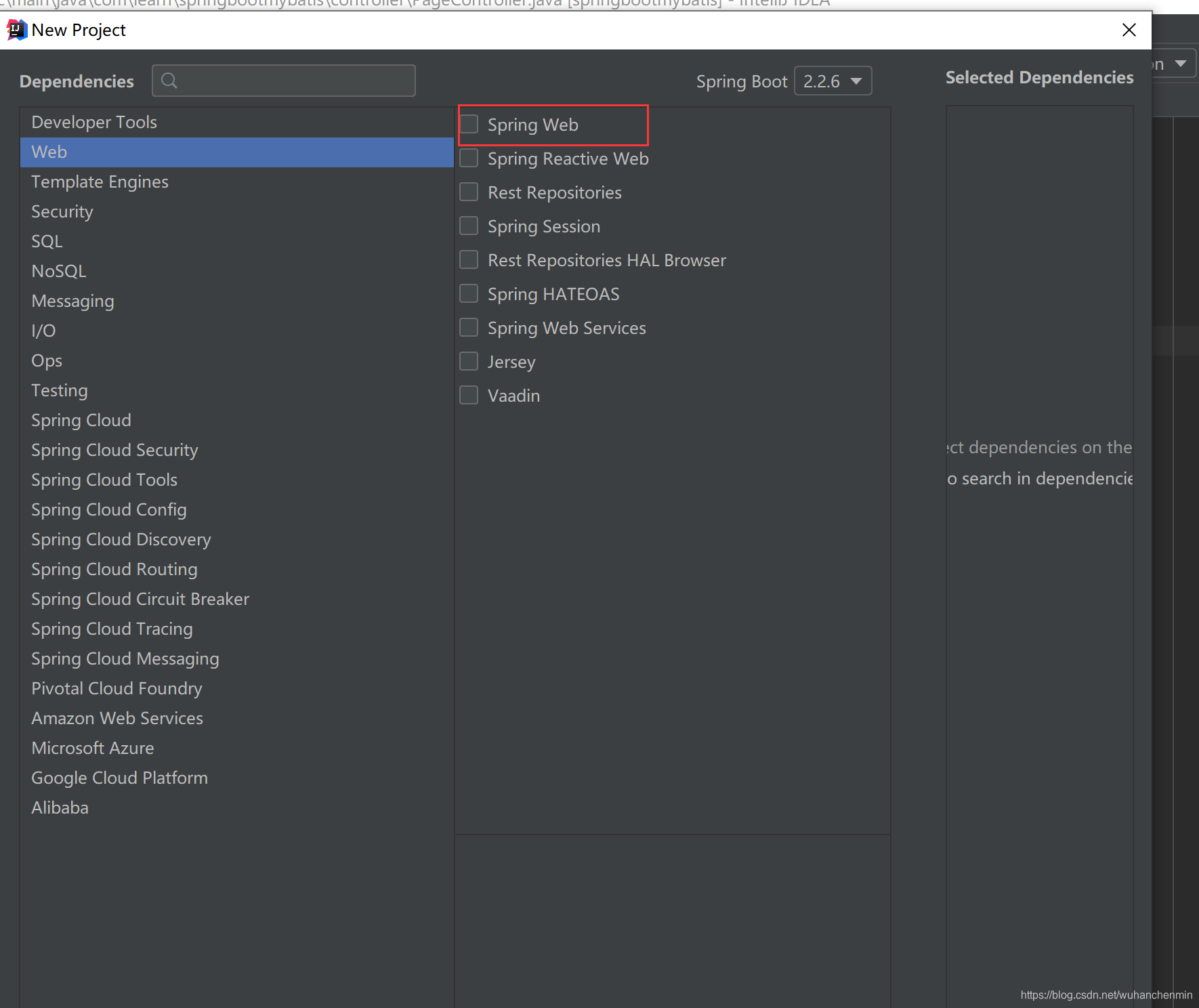
Task: Open Google Cloud Platform category
Action: [237, 778]
